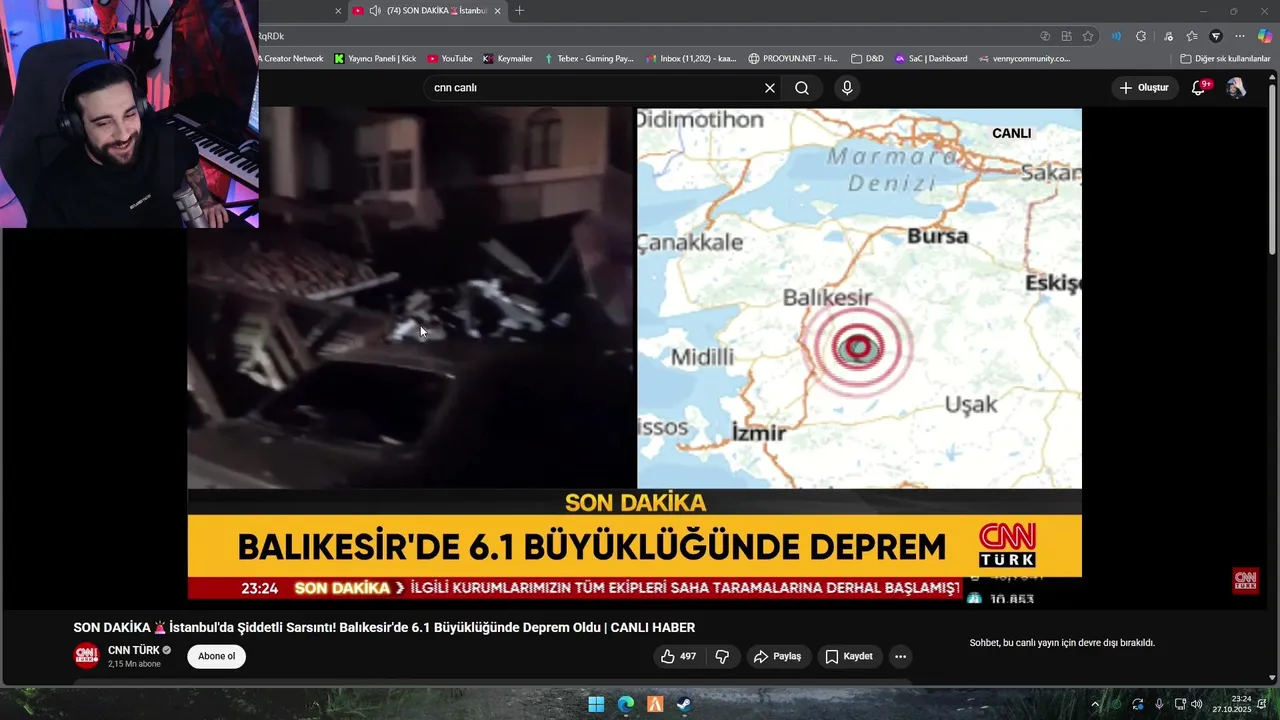Open the volume control in system tray
This screenshot has width=1280, height=720.
(1197, 704)
